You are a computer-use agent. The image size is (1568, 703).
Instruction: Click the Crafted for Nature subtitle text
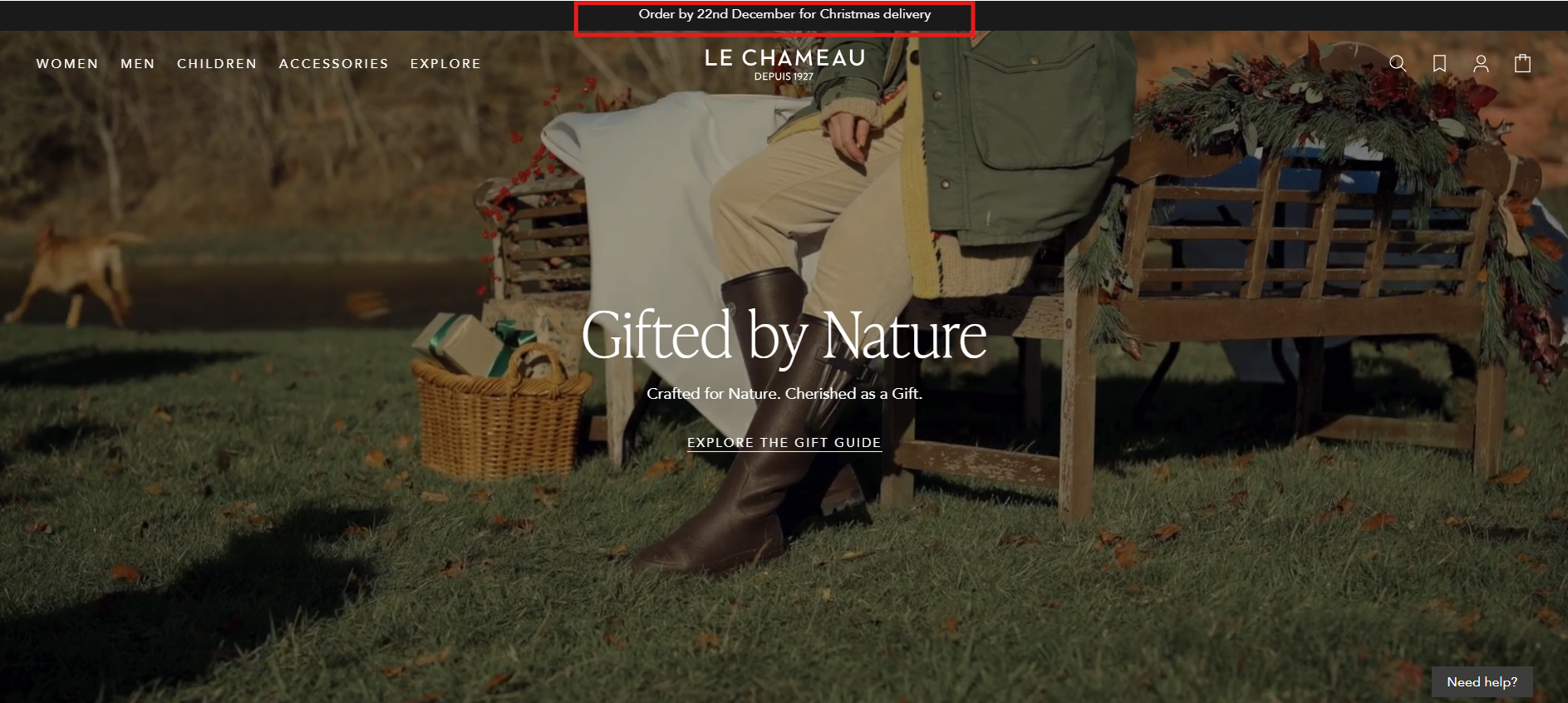pos(784,394)
